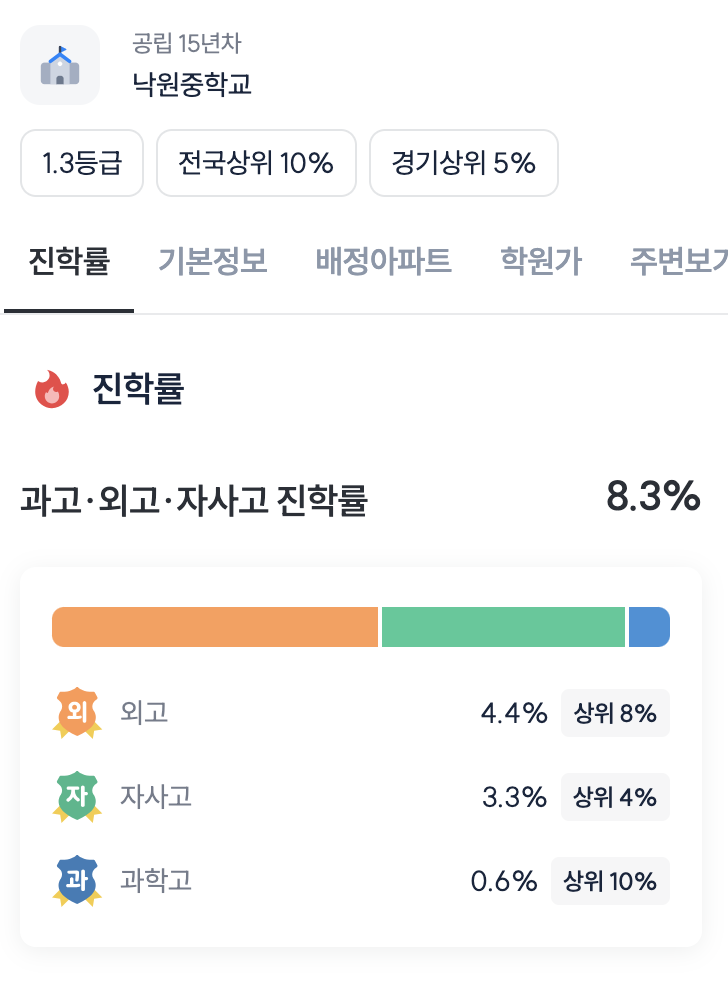Screen dimensions: 728x982
Task: Click the green 자 badge icon
Action: pyautogui.click(x=77, y=797)
